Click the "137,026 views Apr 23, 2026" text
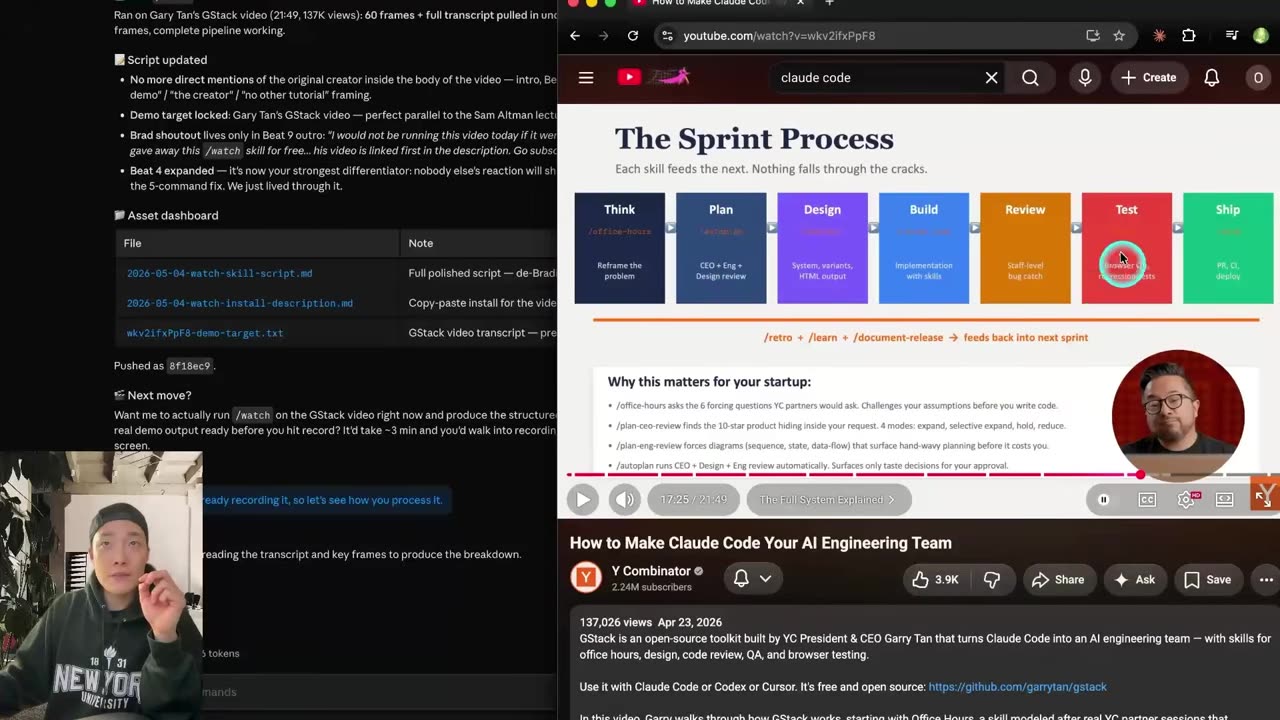Screen dimensions: 1280x720 pos(650,622)
